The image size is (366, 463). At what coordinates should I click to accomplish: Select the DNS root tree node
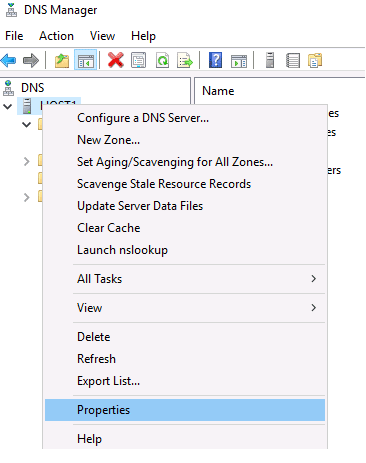pos(32,88)
